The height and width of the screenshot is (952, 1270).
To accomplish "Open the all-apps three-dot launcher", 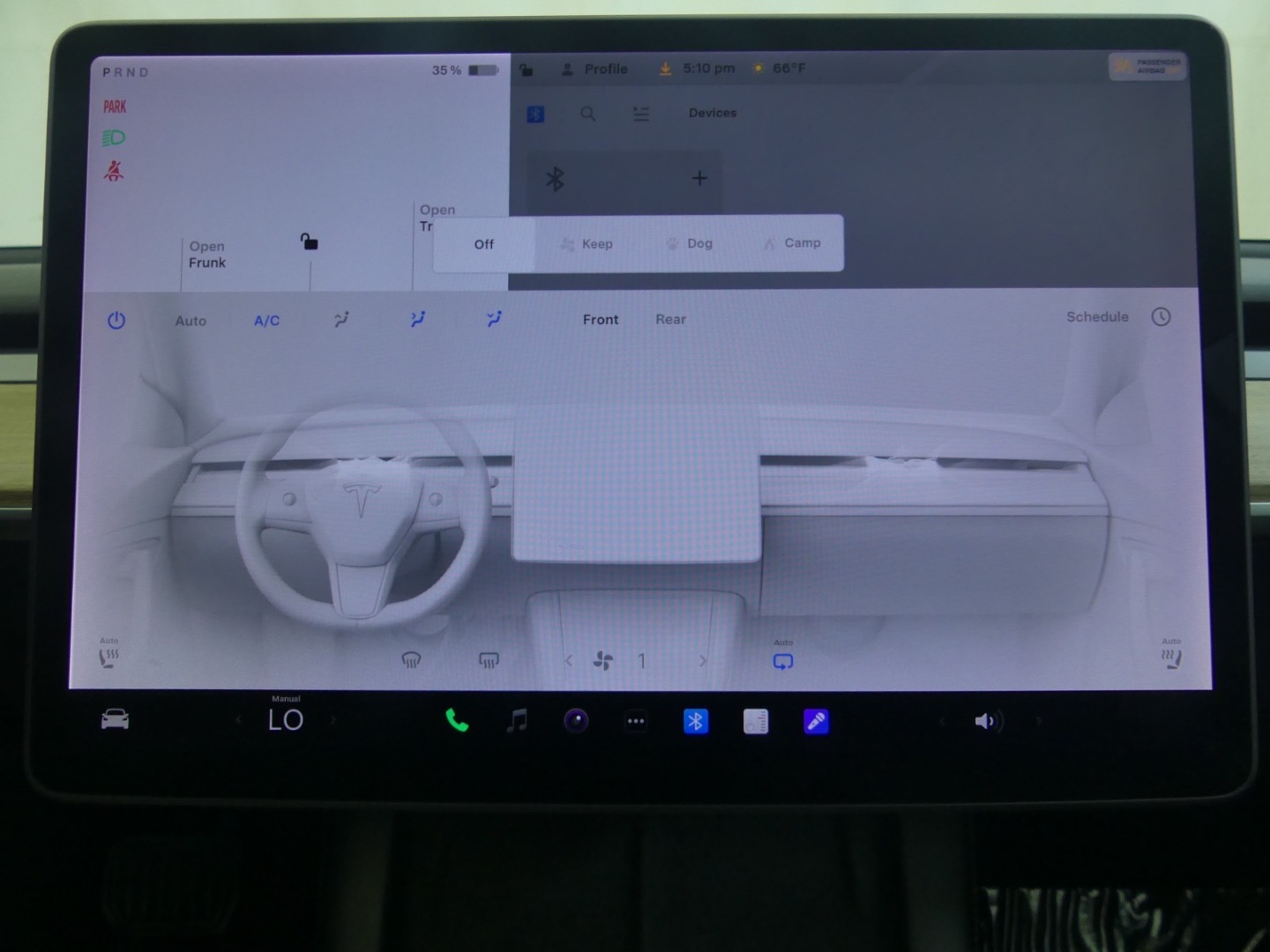I will coord(636,721).
